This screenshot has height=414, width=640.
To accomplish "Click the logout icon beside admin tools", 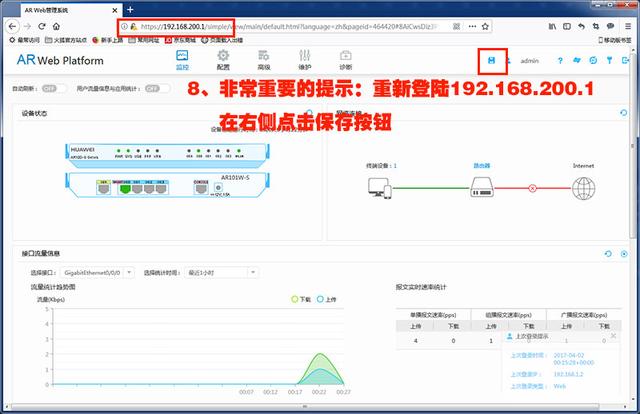I will click(625, 60).
